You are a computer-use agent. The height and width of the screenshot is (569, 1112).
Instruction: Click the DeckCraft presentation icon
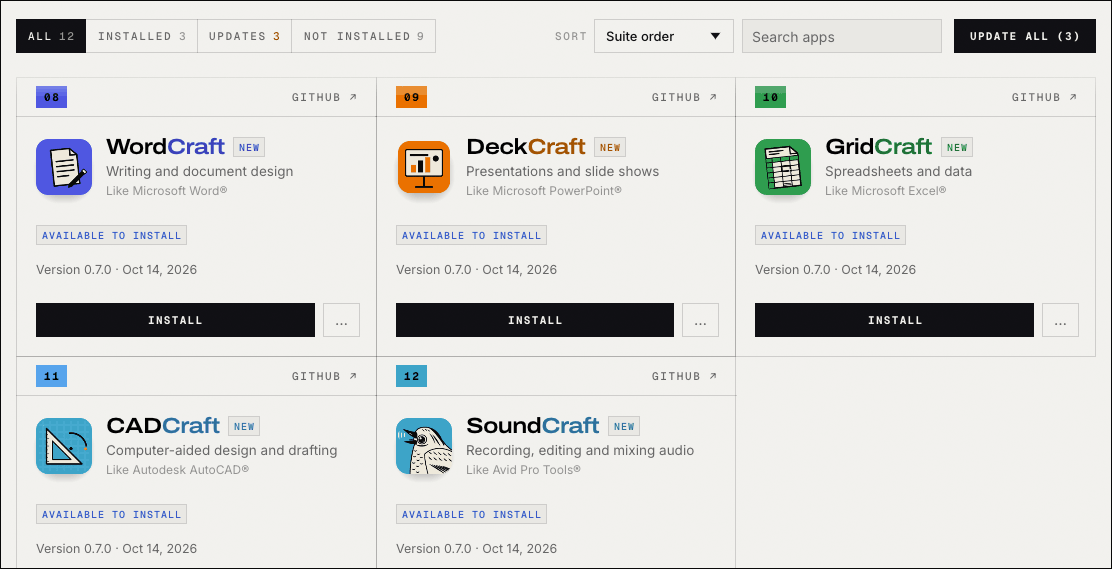point(424,167)
